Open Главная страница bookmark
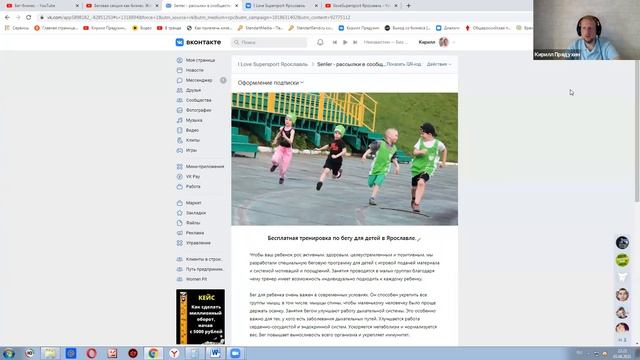 click(x=56, y=28)
